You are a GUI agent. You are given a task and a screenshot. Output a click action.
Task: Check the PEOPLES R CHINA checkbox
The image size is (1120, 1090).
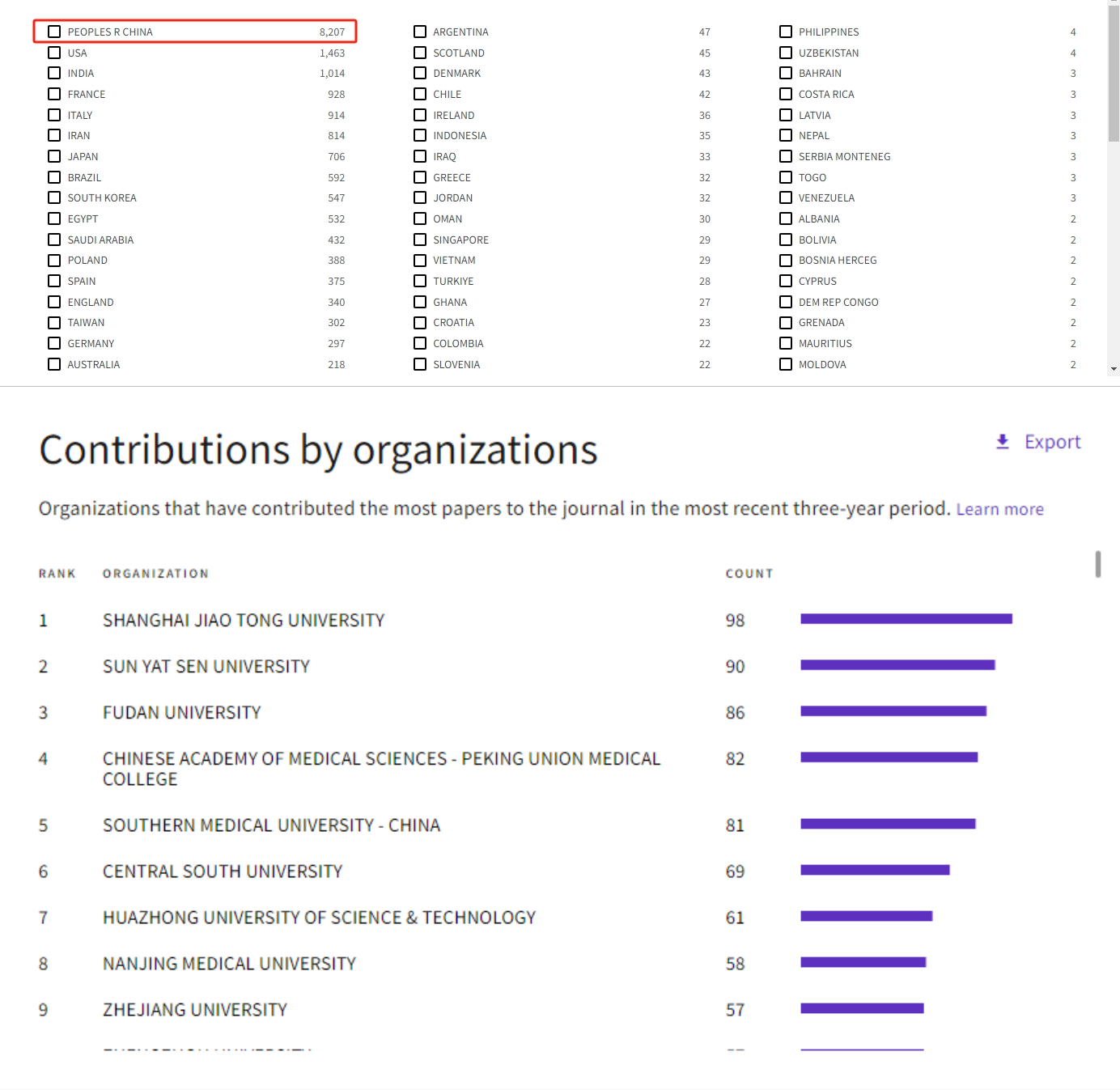pos(54,32)
